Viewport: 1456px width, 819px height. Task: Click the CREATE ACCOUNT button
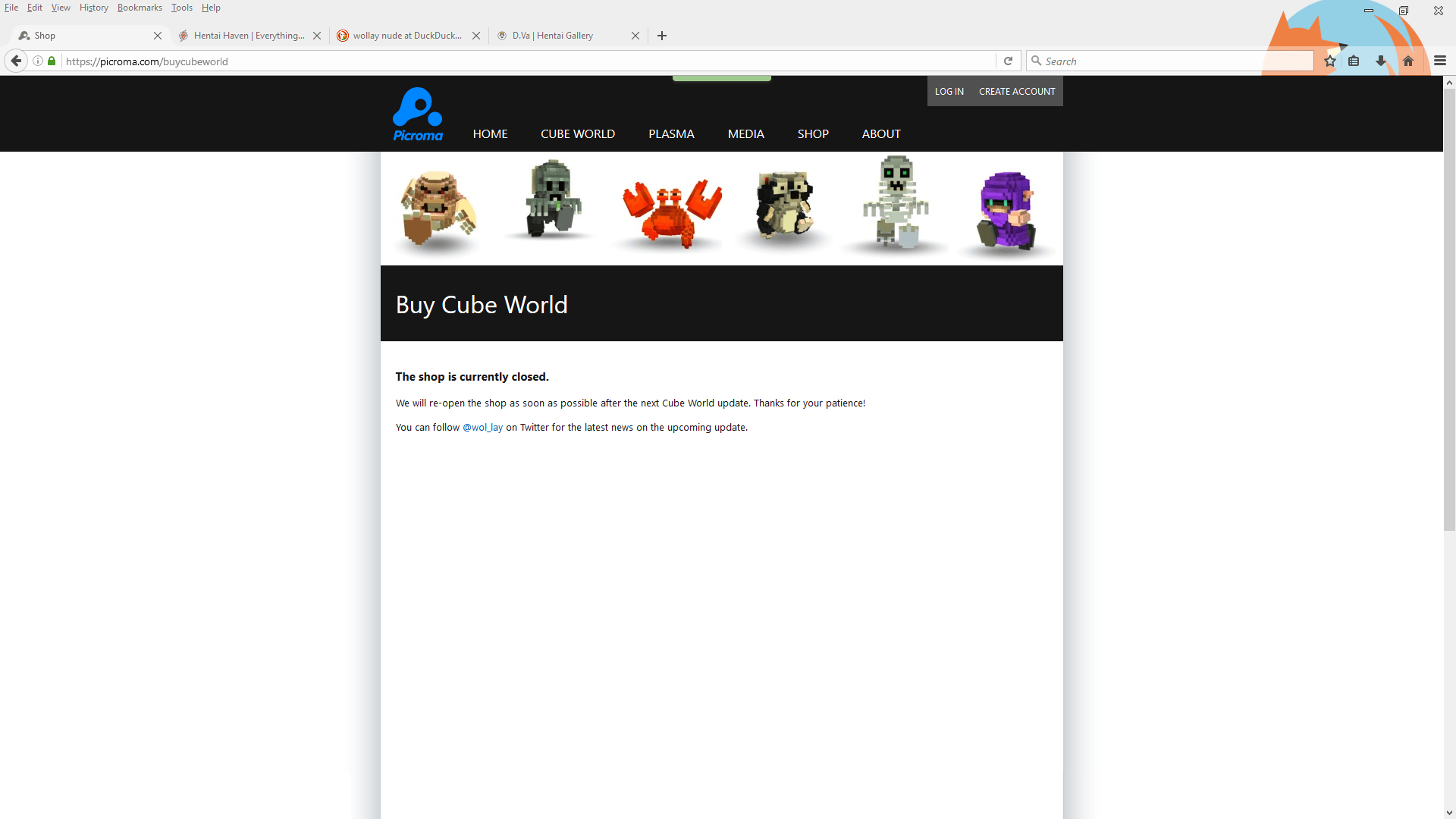tap(1016, 91)
